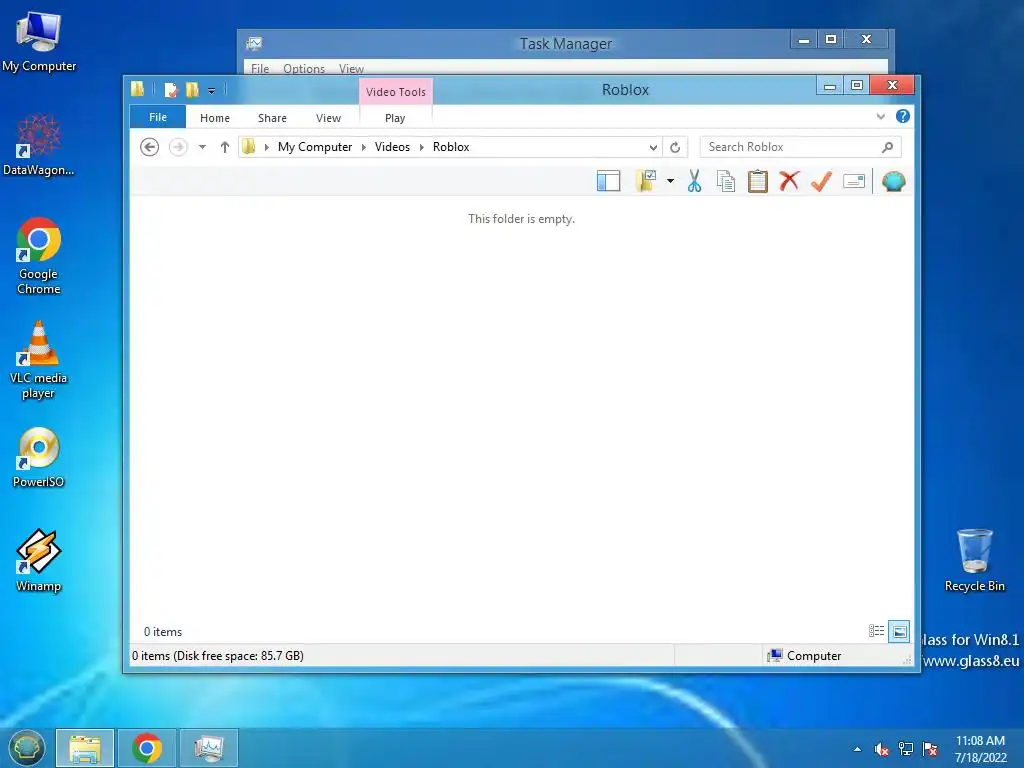1024x768 pixels.
Task: Open Task Manager File menu
Action: click(260, 69)
